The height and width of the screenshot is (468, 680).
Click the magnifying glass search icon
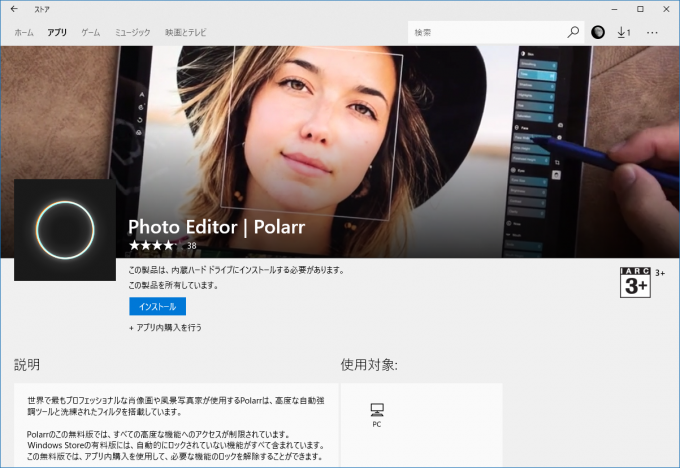573,33
